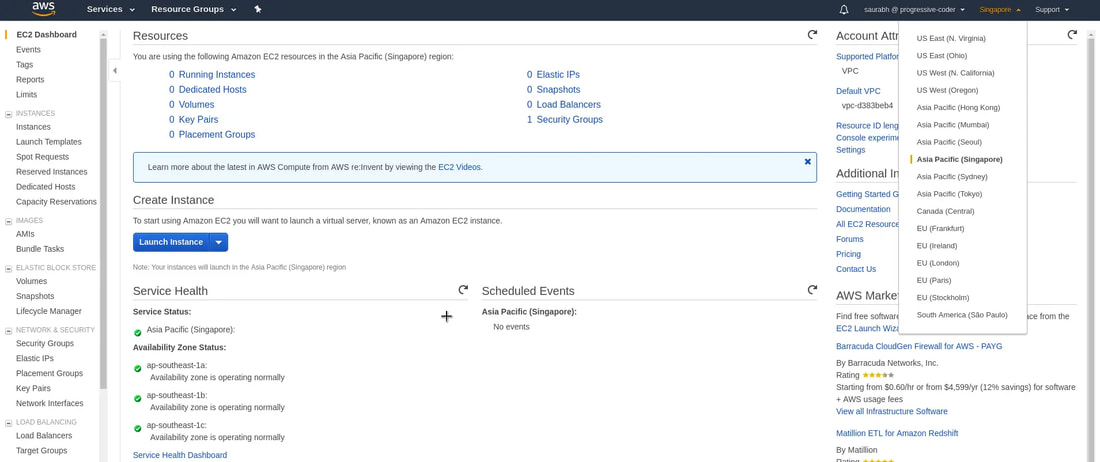Select Asia Pacific (Tokyo) region
The height and width of the screenshot is (462, 1100).
pyautogui.click(x=949, y=194)
